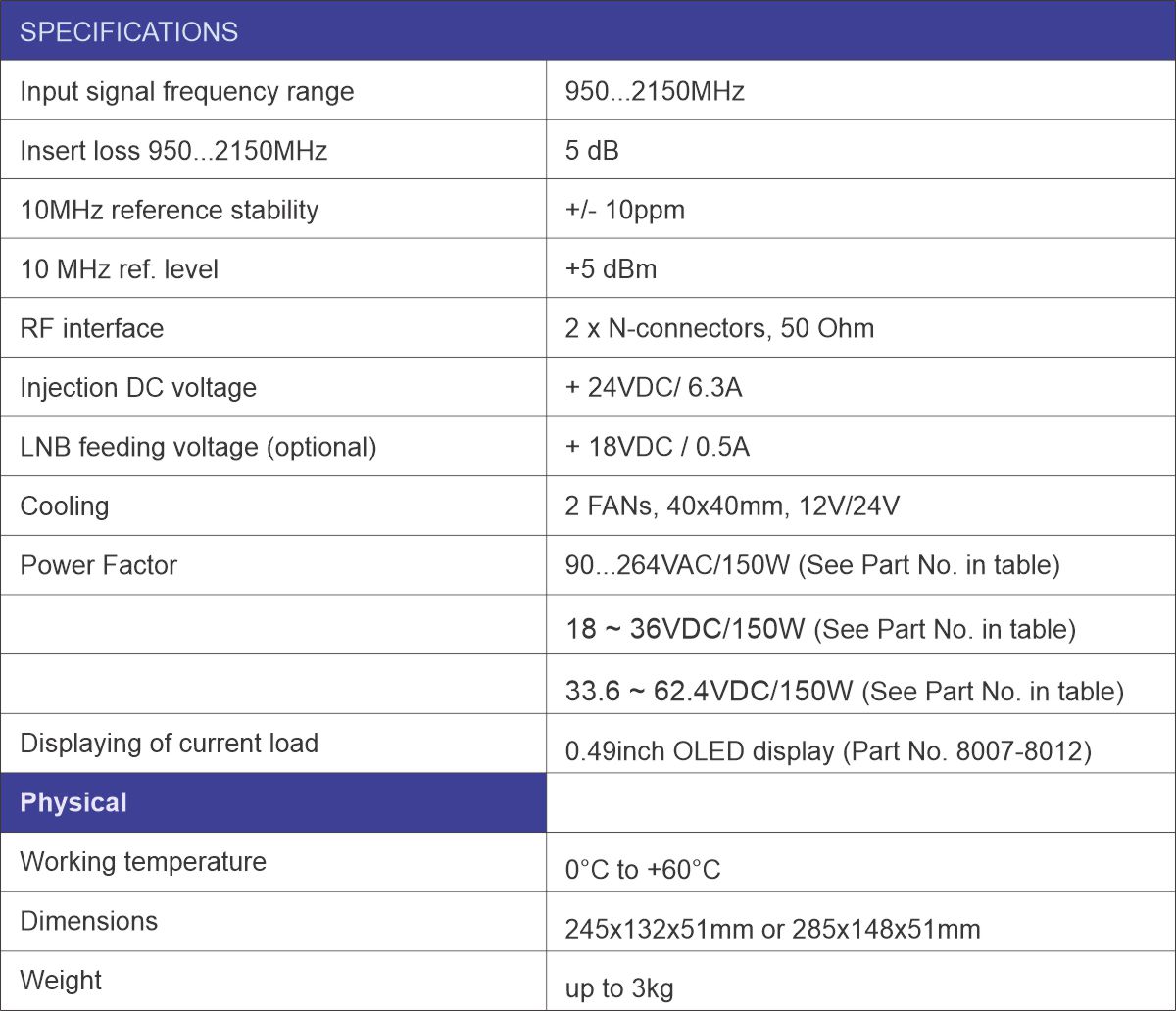Select the Input signal frequency range label
This screenshot has height=1011, width=1176.
coord(186,91)
